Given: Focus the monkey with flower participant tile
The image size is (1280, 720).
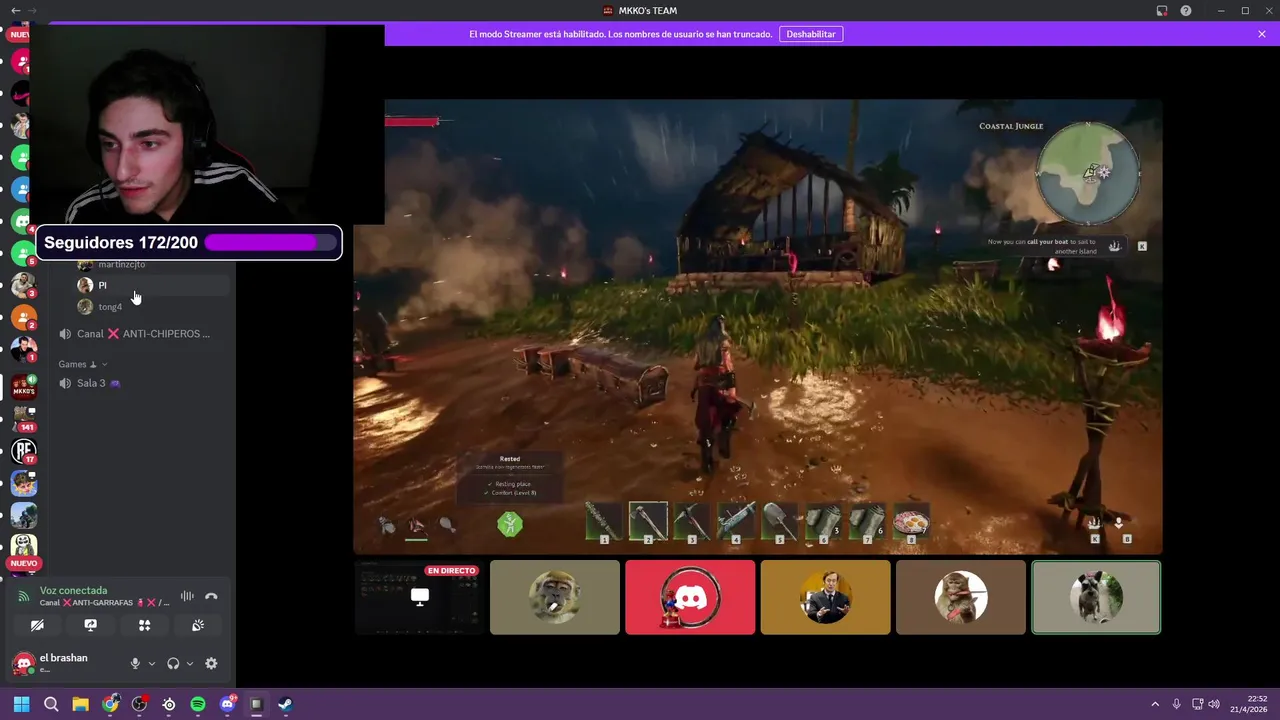Looking at the screenshot, I should 961,597.
